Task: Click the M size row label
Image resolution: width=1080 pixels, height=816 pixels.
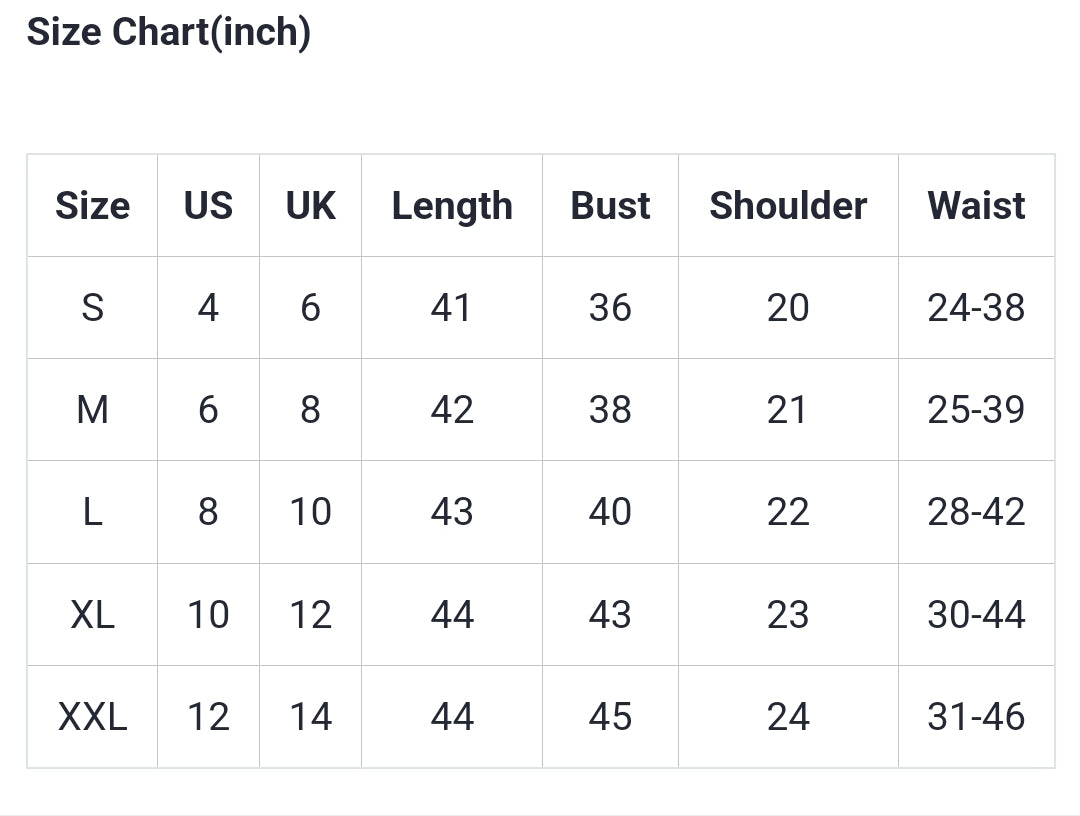Action: (x=92, y=410)
